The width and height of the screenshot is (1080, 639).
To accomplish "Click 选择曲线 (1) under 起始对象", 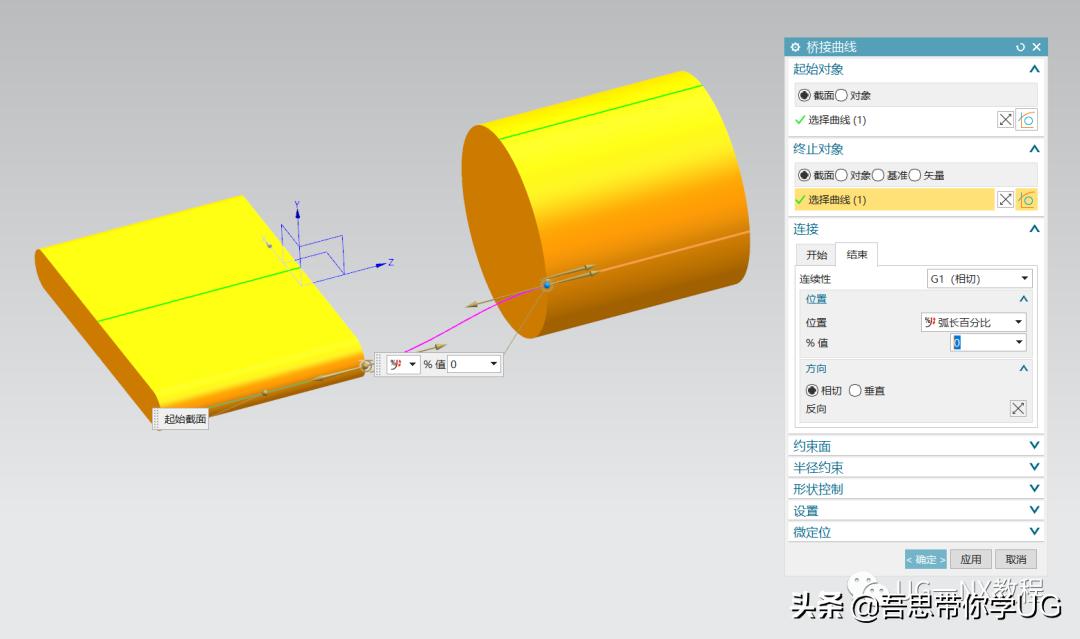I will coord(836,120).
